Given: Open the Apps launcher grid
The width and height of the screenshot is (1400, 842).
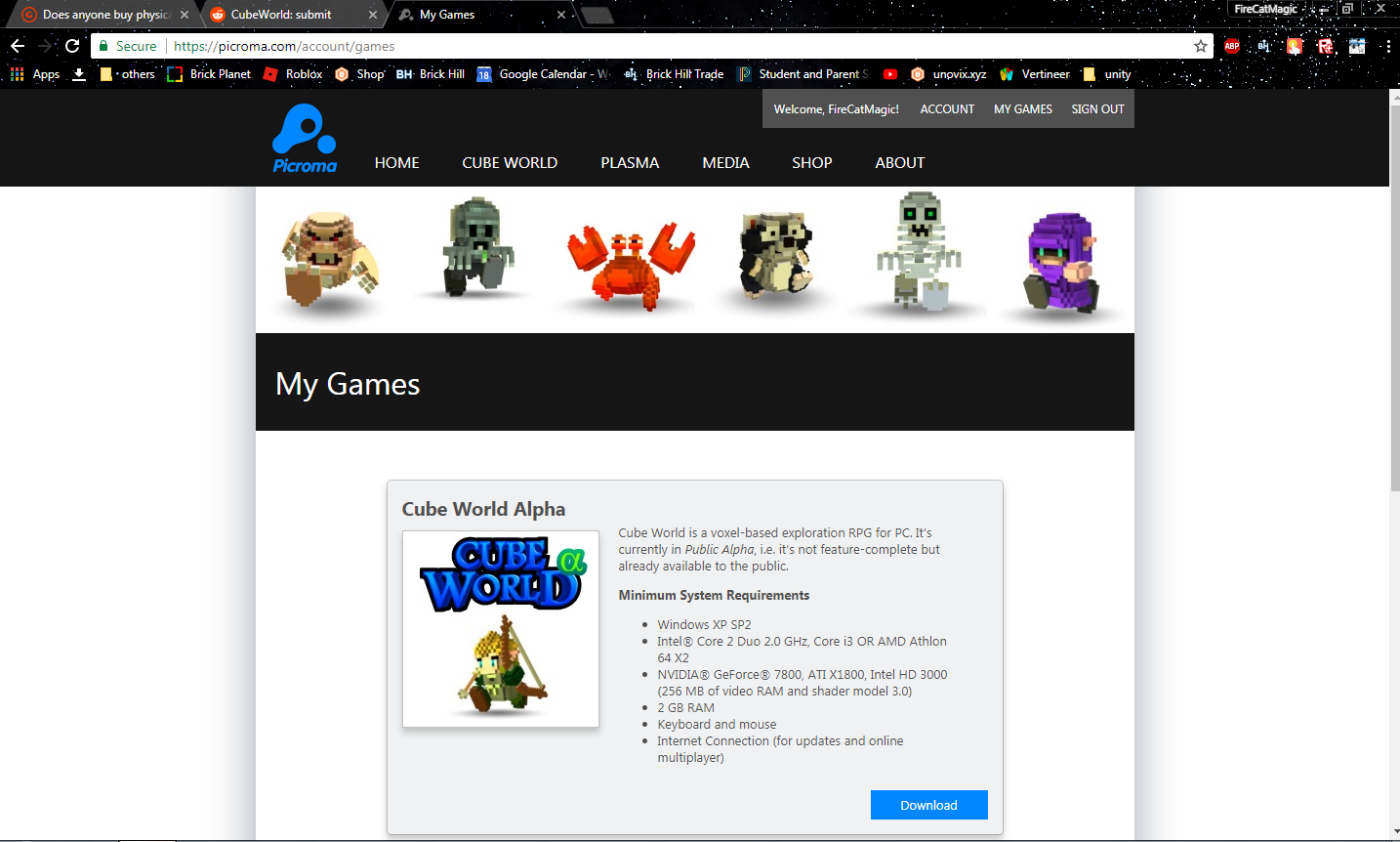Looking at the screenshot, I should click(16, 73).
